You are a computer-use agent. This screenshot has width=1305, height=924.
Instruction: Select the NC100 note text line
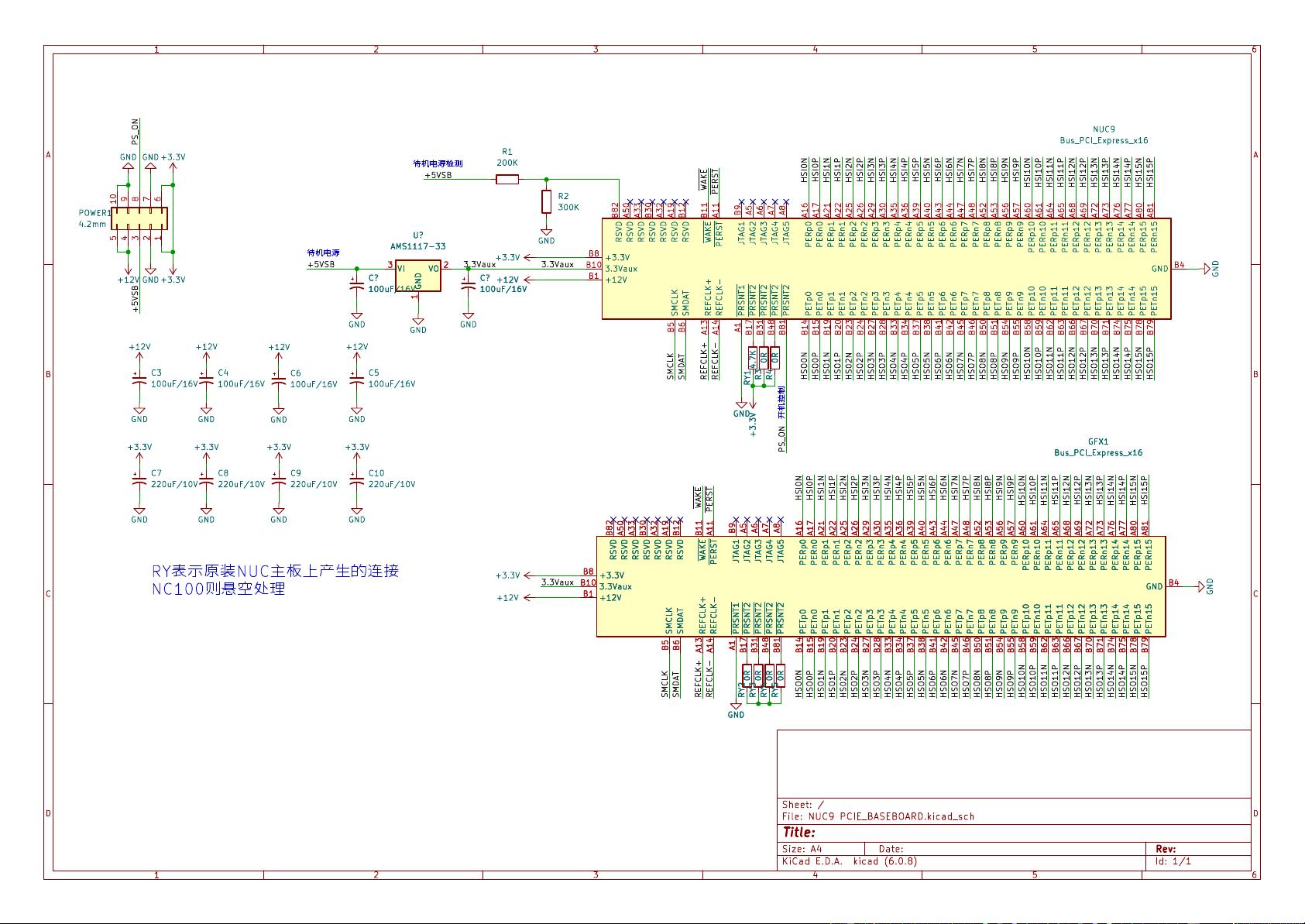pos(218,589)
